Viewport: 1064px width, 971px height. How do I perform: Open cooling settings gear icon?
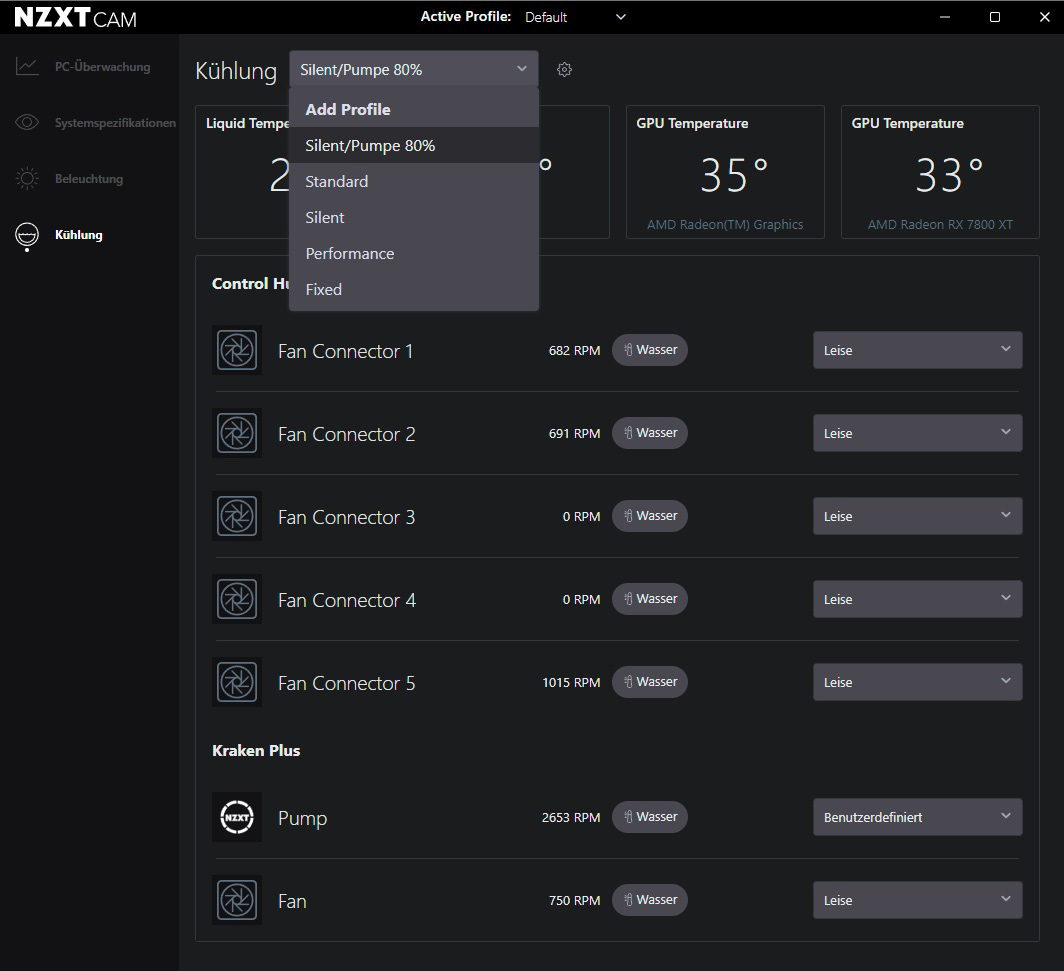pos(564,69)
